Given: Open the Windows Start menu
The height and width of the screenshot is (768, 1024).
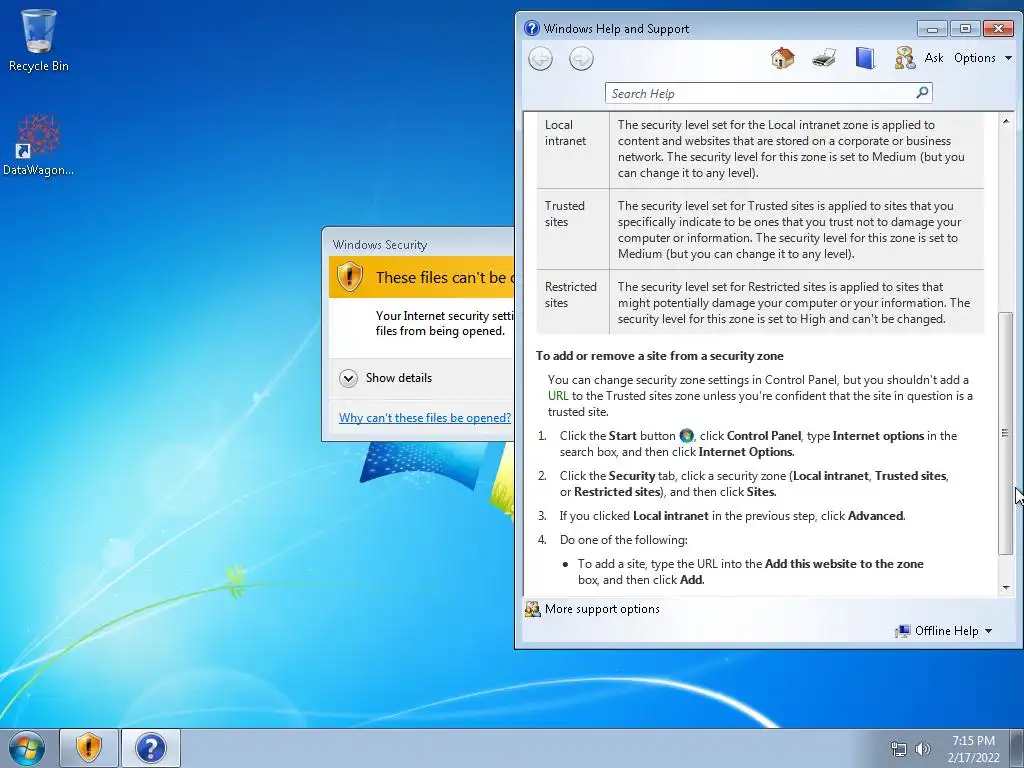Looking at the screenshot, I should click(26, 748).
